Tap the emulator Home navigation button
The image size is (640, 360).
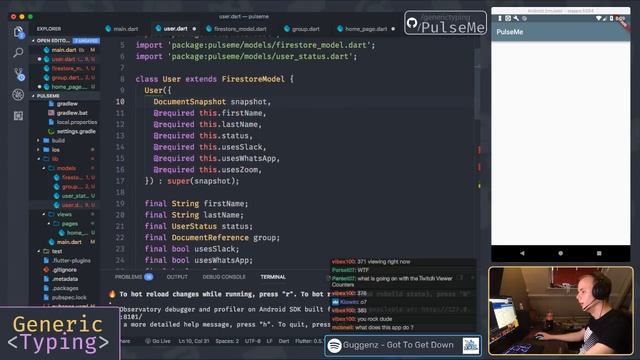point(560,253)
